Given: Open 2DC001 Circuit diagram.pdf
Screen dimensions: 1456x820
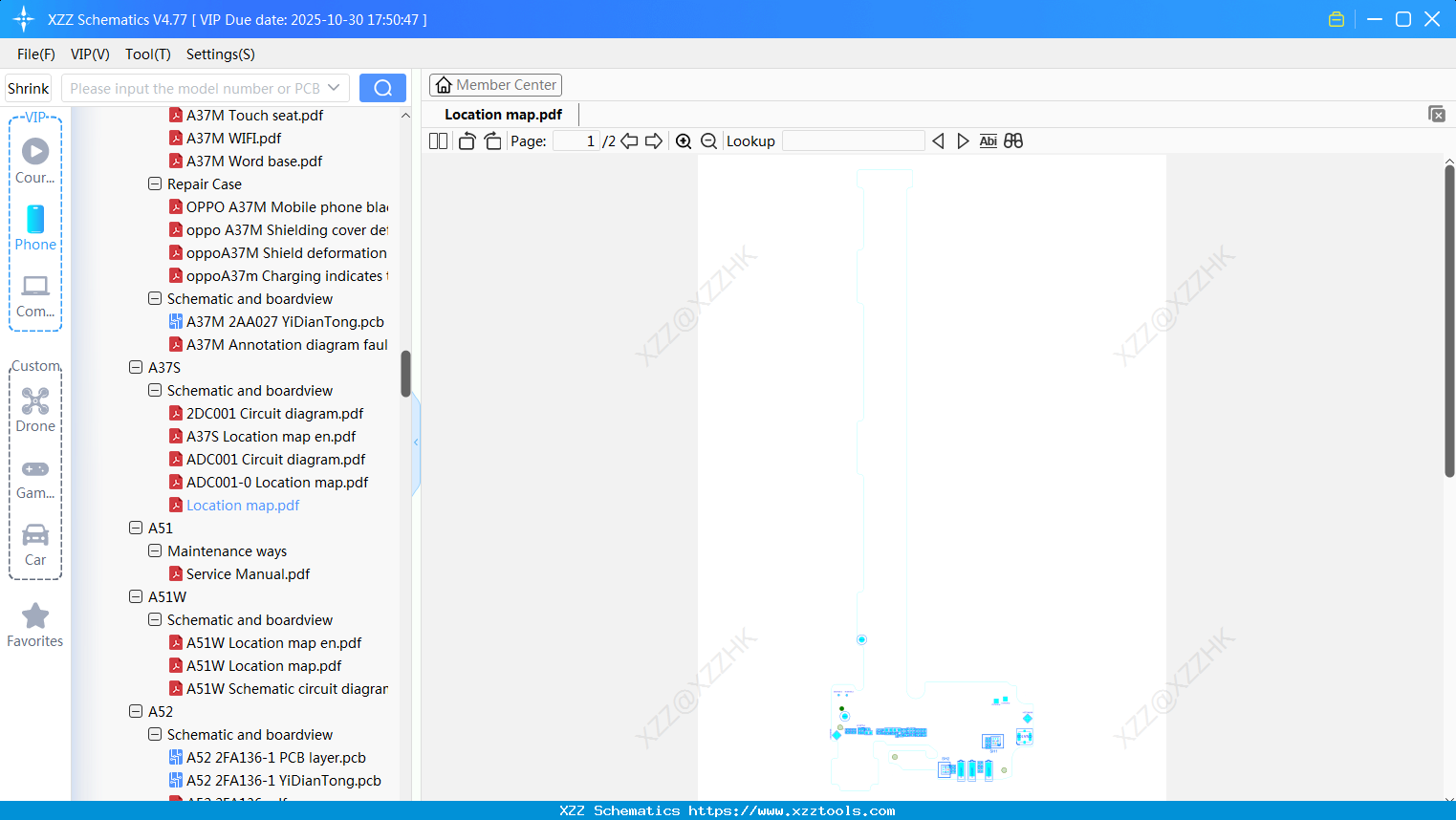Looking at the screenshot, I should pos(275,413).
